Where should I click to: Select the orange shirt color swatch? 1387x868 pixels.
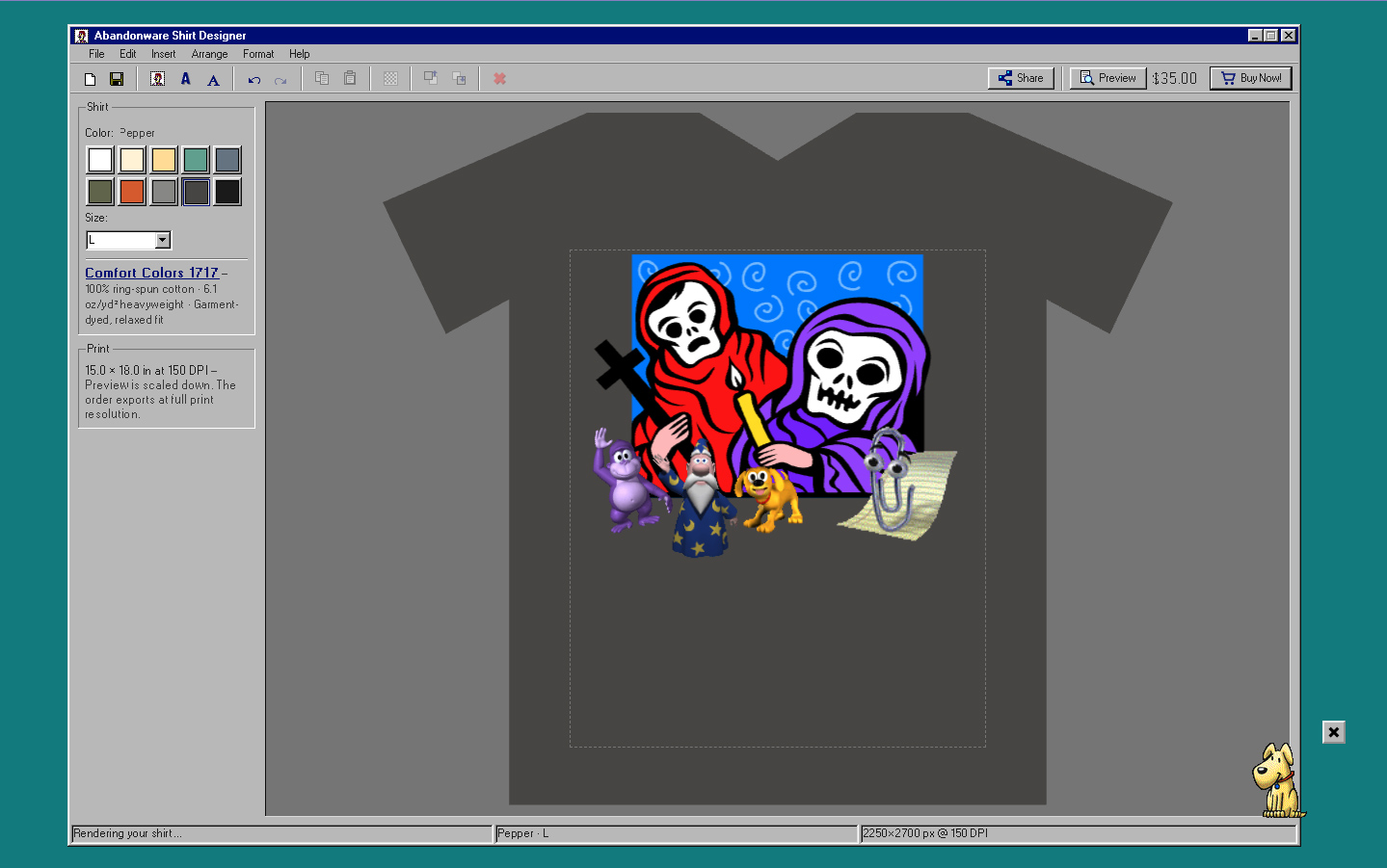[x=132, y=192]
